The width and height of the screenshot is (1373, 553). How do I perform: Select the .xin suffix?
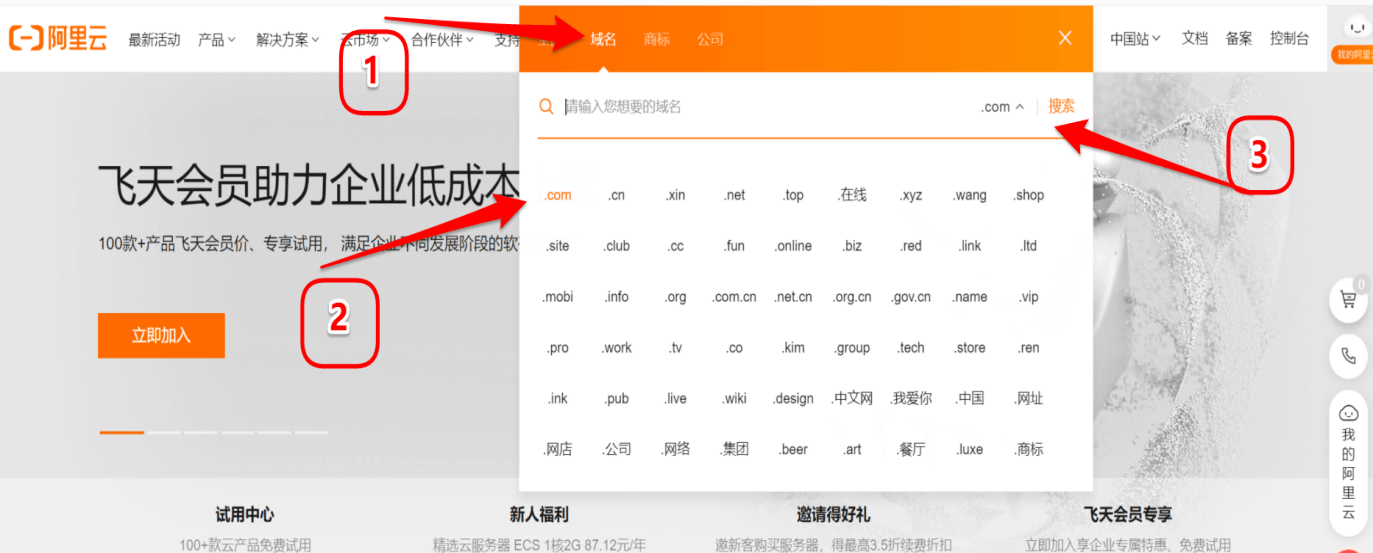pyautogui.click(x=676, y=195)
